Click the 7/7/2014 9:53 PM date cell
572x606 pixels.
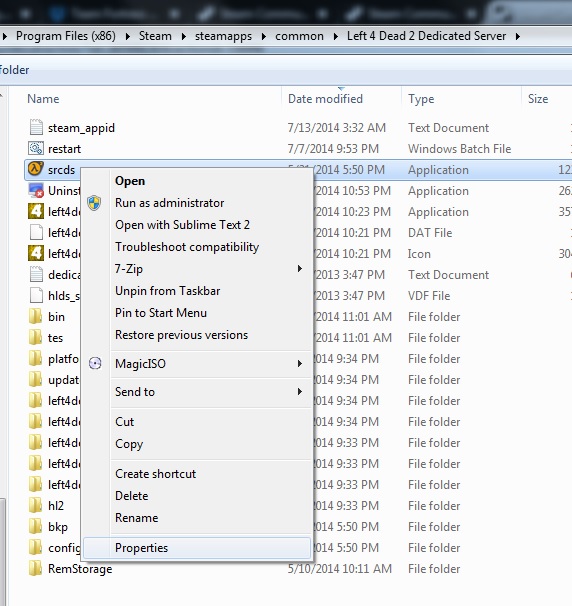point(333,149)
